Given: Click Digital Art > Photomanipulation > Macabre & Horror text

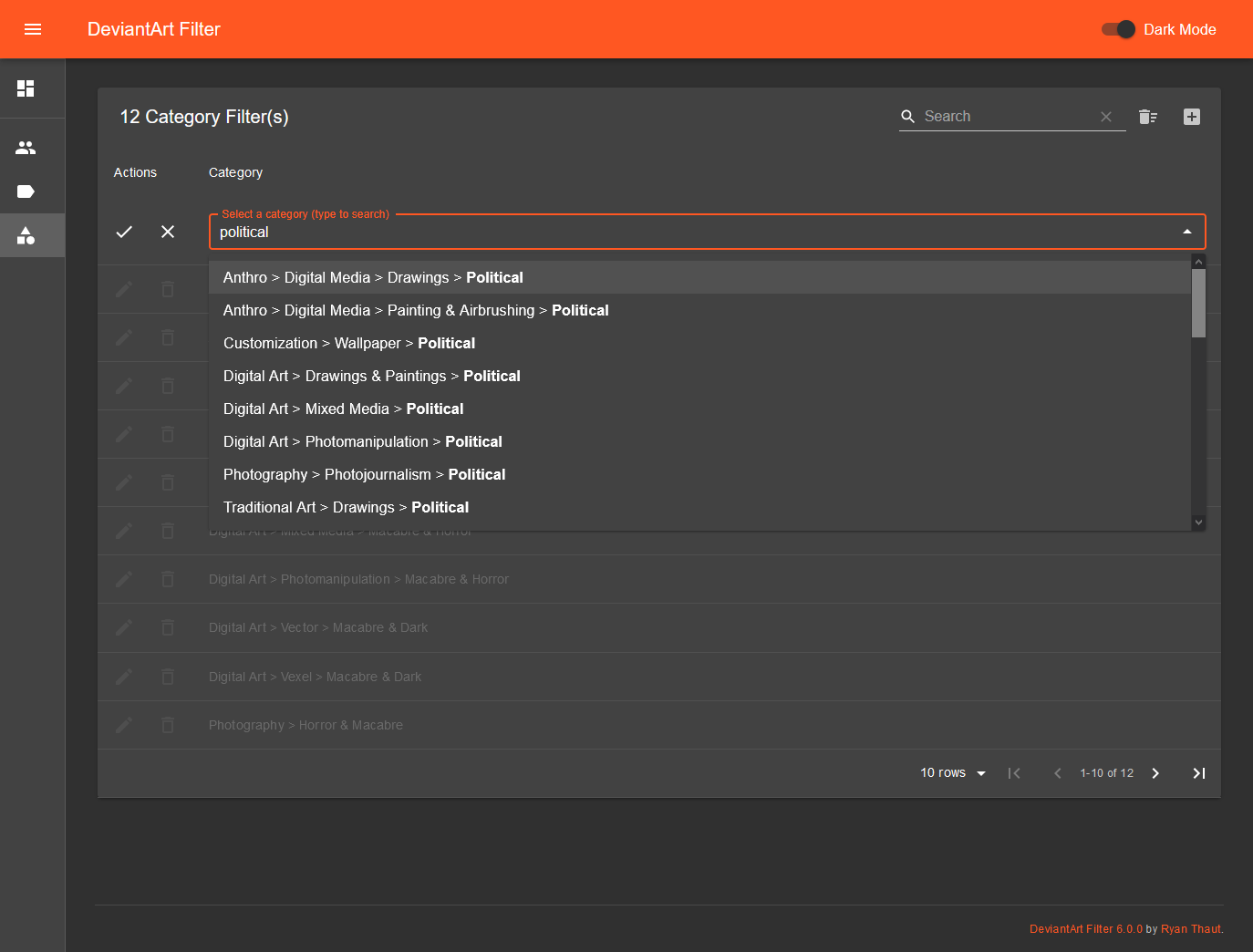Looking at the screenshot, I should tap(358, 579).
